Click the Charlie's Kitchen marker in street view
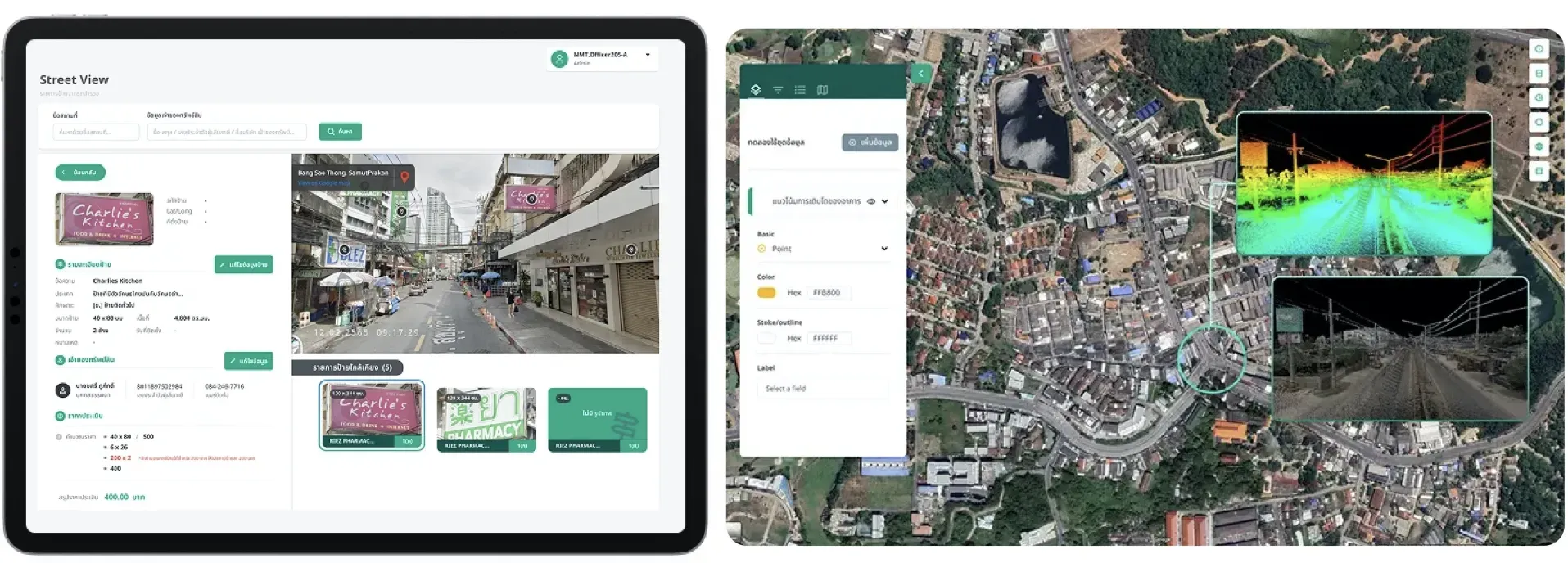 point(531,199)
